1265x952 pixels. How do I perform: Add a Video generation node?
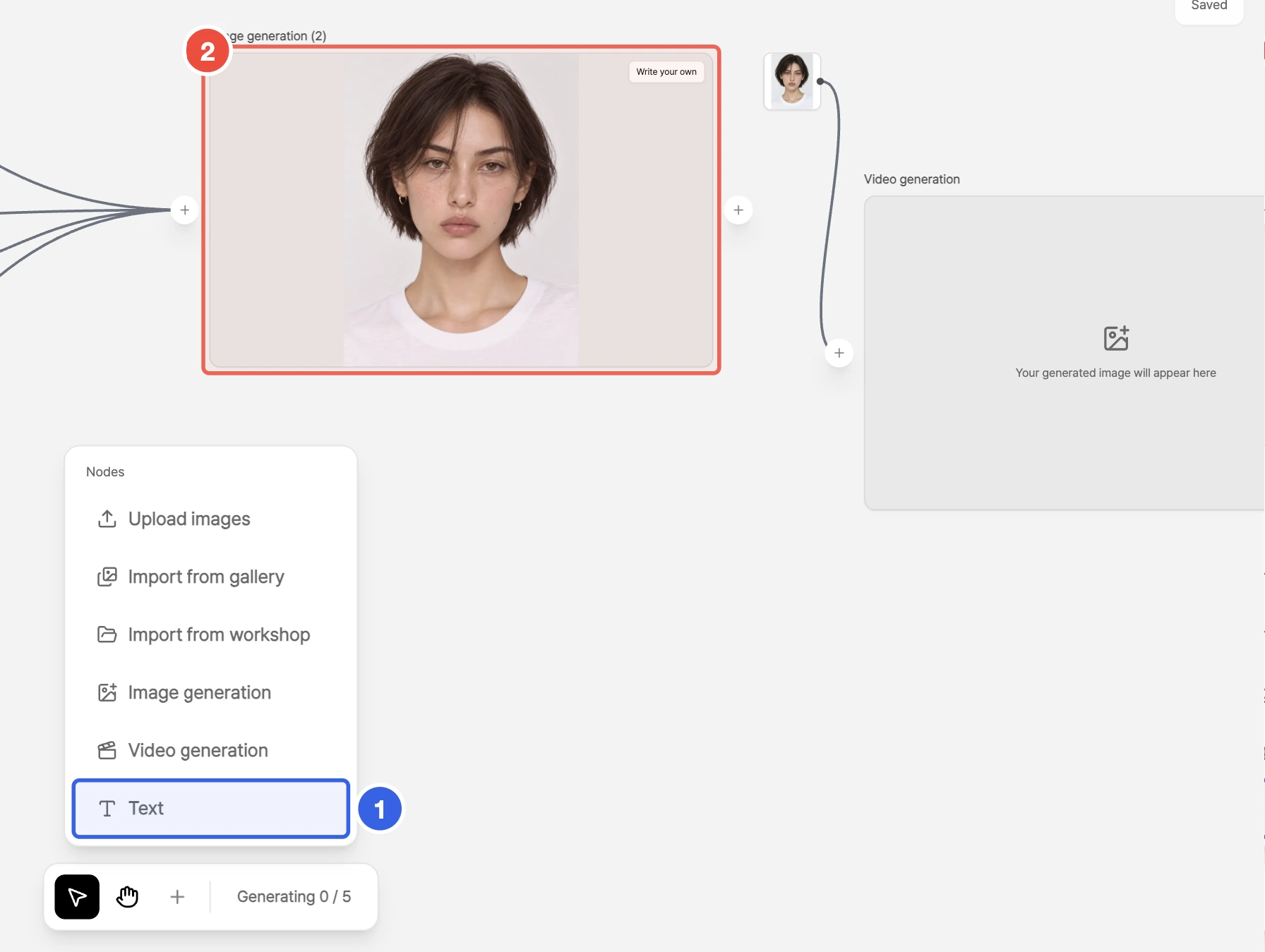(210, 750)
